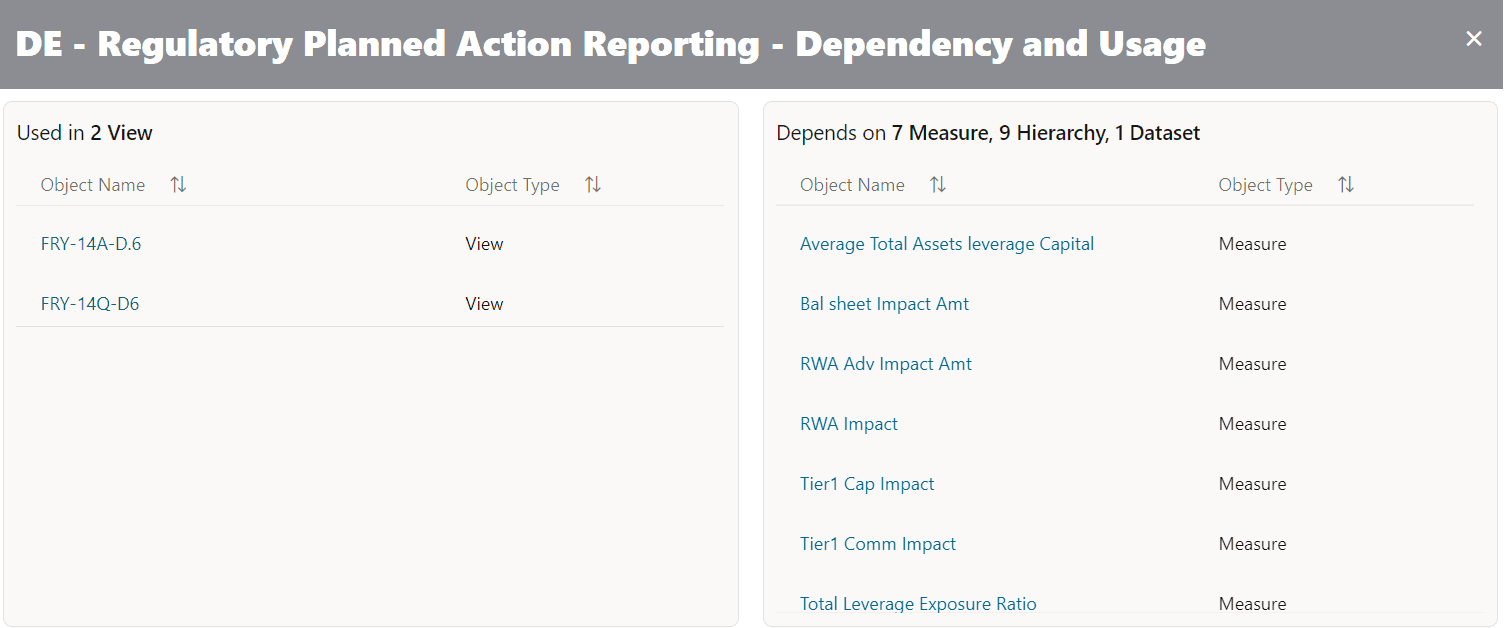Click the 'Depends on 7 Measure' heading
This screenshot has height=628, width=1504.
pyautogui.click(x=988, y=133)
